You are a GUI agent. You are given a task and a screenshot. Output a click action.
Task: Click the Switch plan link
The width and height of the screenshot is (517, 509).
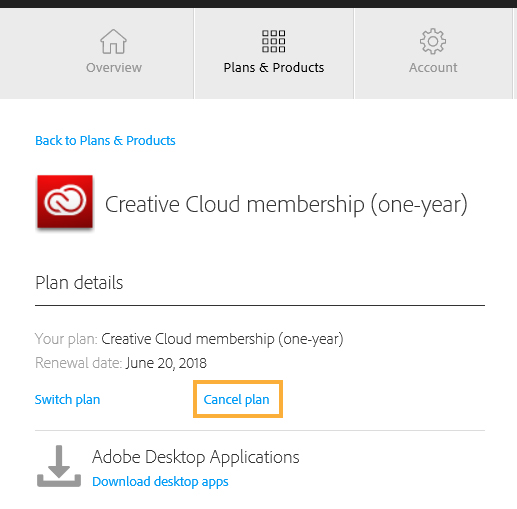pos(67,399)
